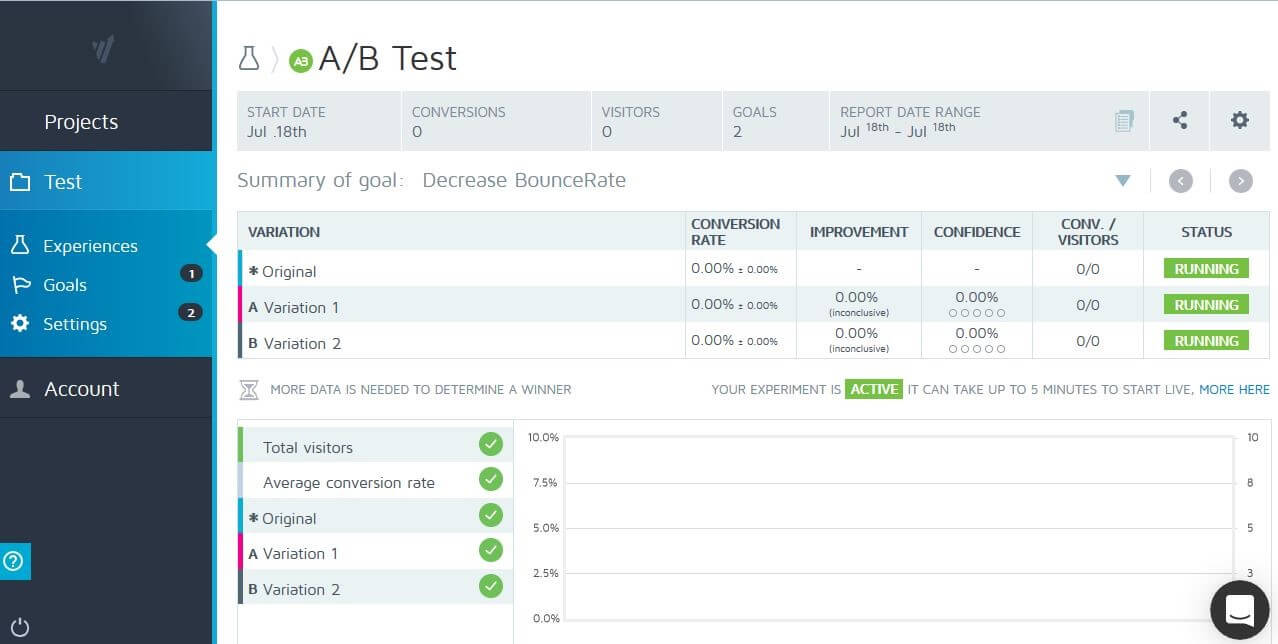Go to previous goal arrow
The image size is (1278, 644).
(x=1181, y=181)
